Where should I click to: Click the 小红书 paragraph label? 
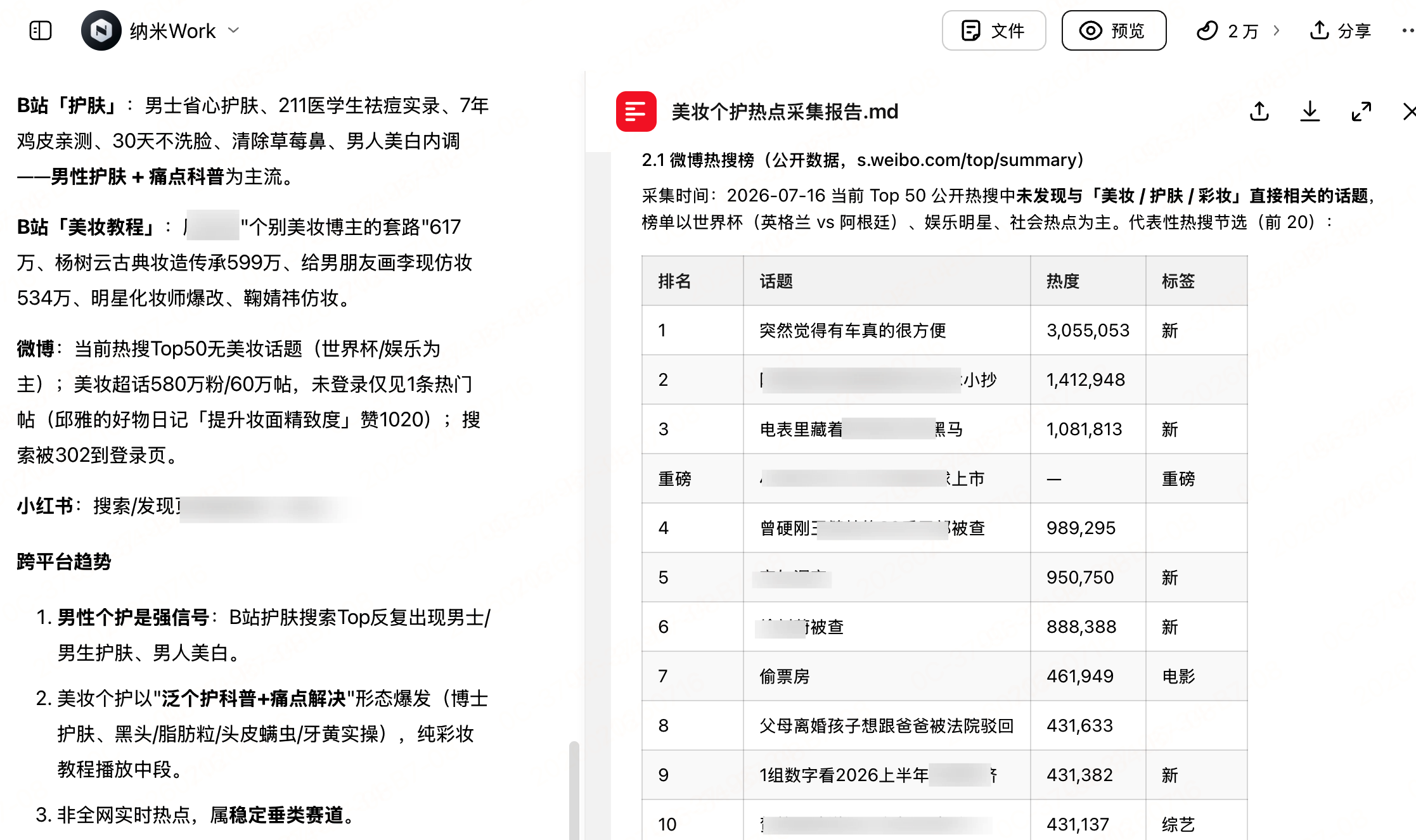point(45,506)
